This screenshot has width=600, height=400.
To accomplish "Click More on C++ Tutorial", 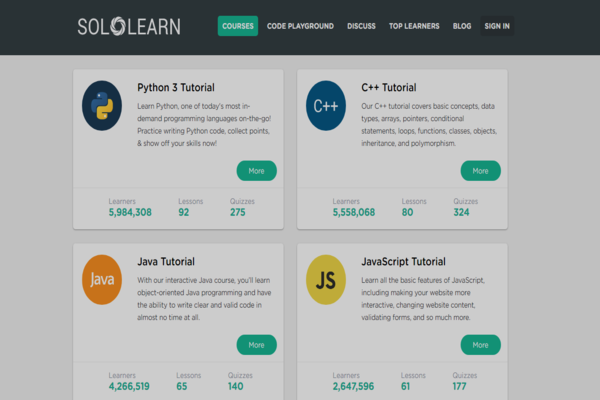I will (480, 171).
